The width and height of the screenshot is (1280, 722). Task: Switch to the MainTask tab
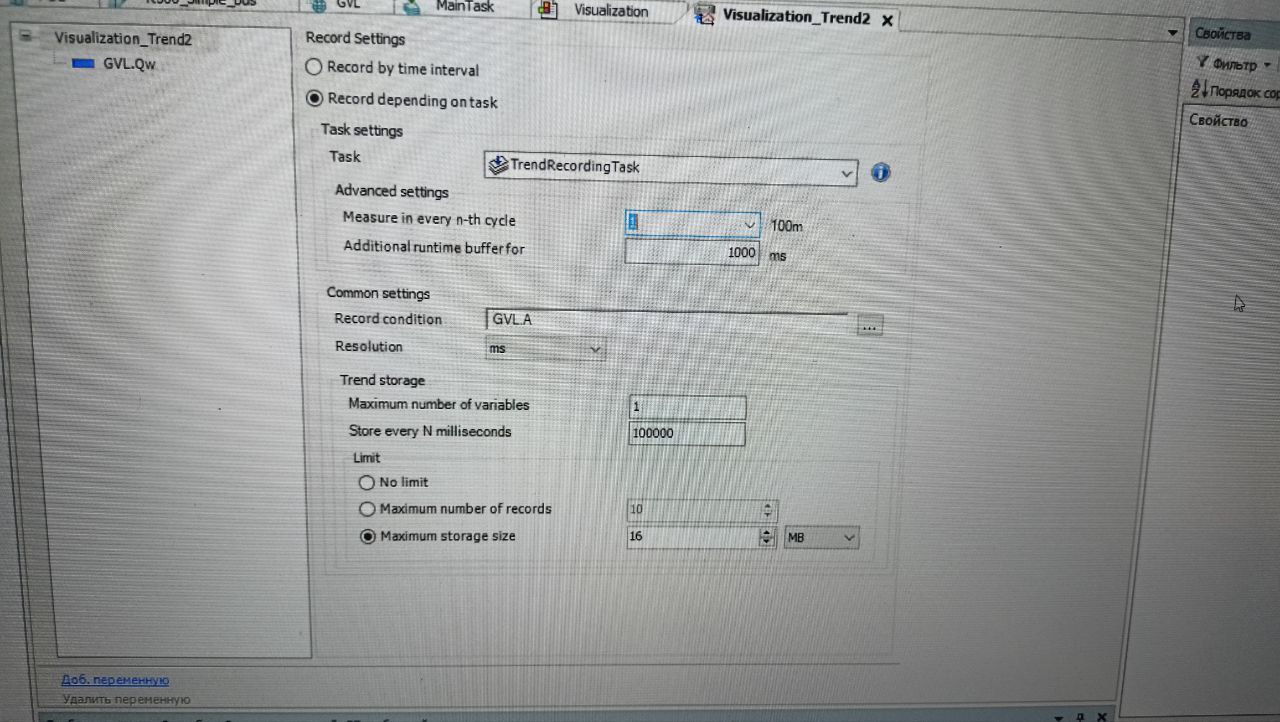(x=463, y=7)
